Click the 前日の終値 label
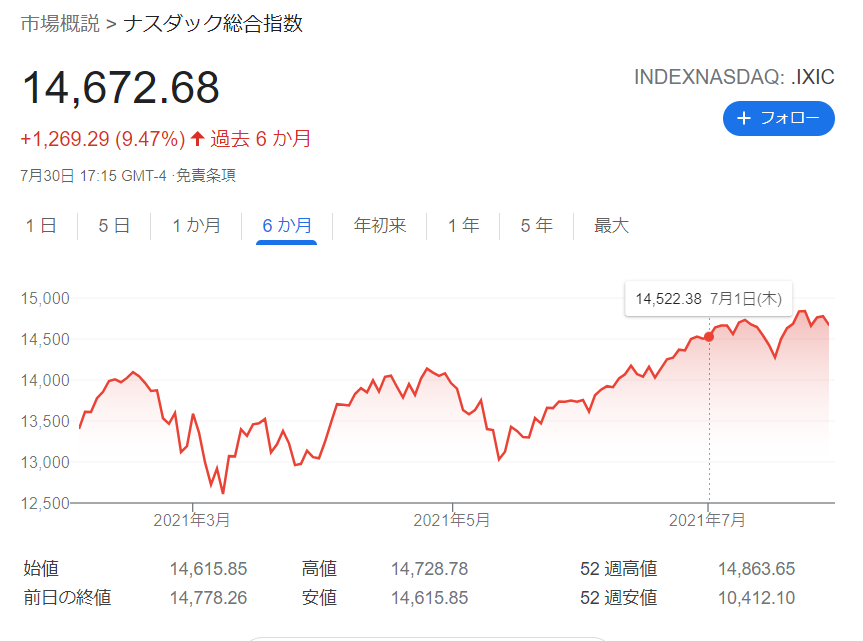Screen dimensions: 863x641 [x=67, y=598]
